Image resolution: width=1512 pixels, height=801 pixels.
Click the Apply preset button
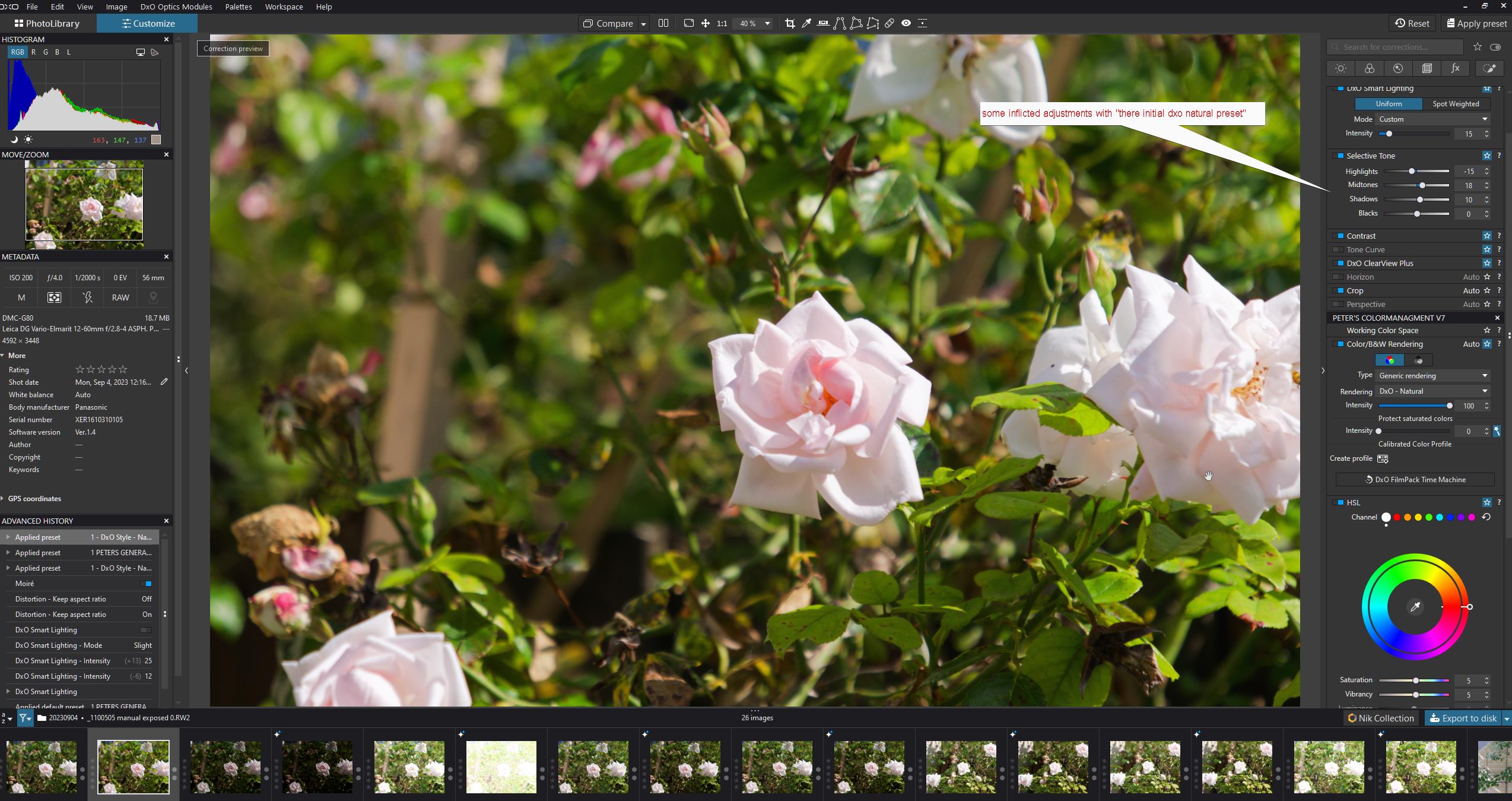click(1476, 23)
